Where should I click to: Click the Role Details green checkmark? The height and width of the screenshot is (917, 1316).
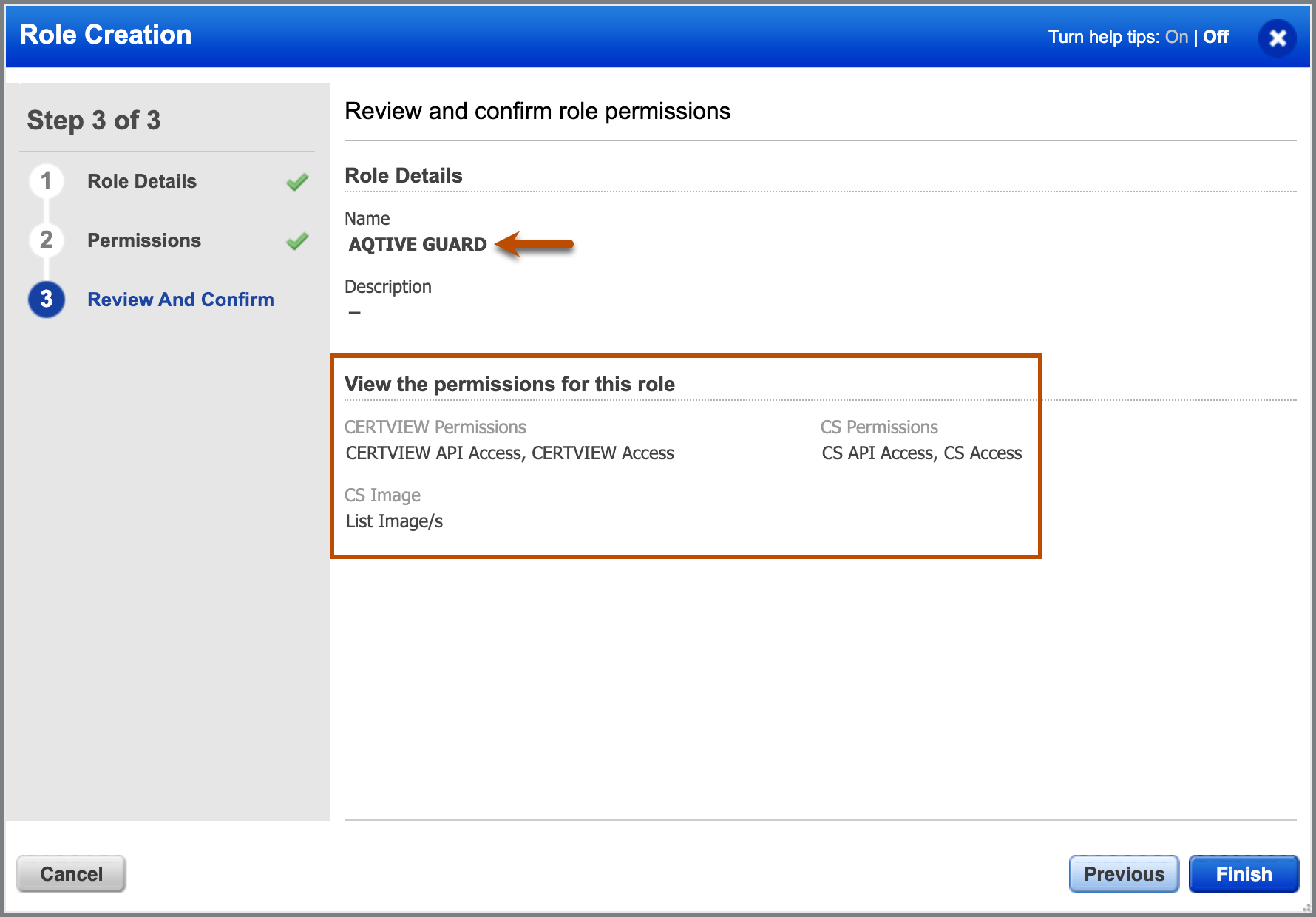(x=297, y=182)
